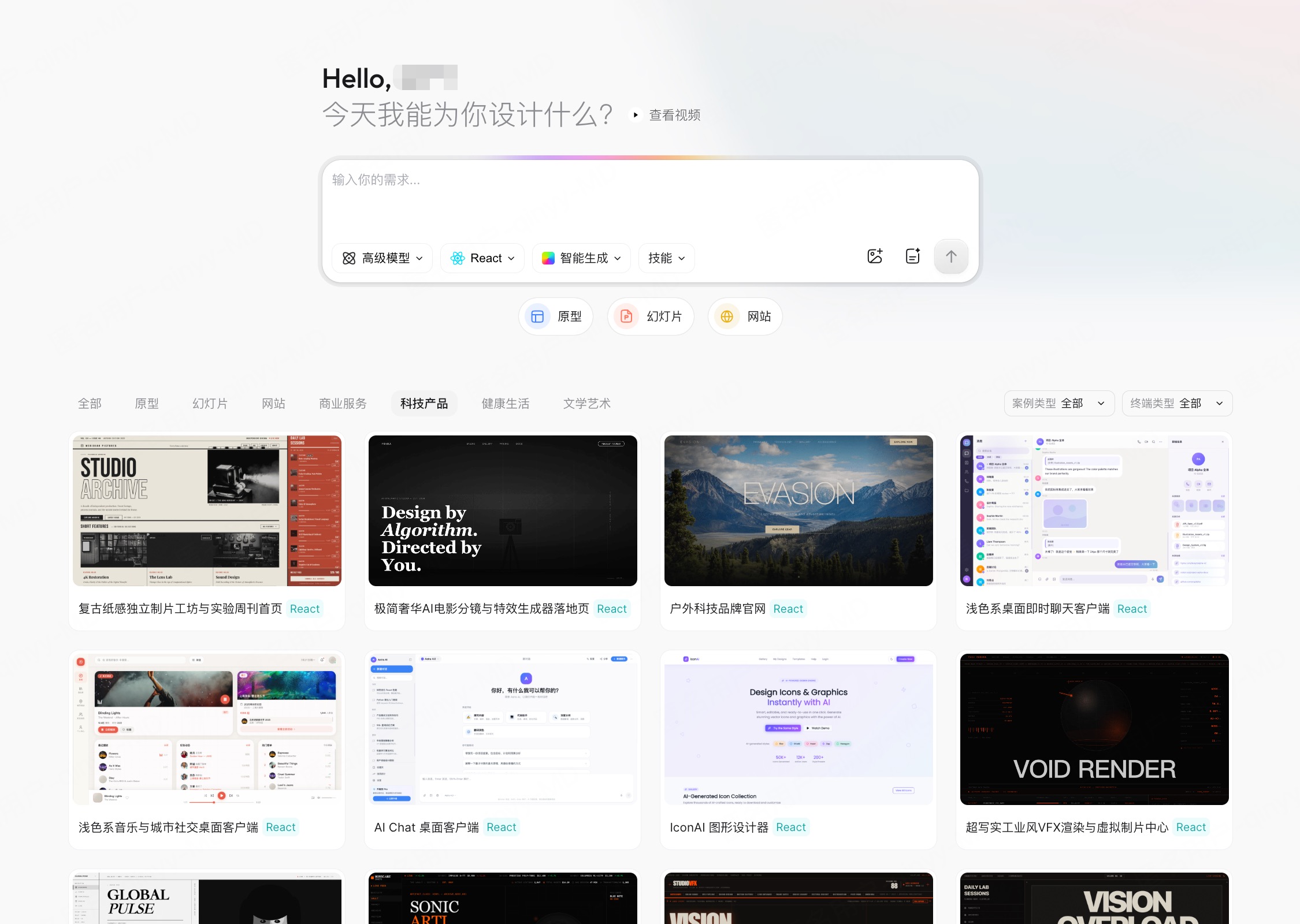This screenshot has width=1300, height=924.
Task: Open the VISION OVERLOAD thumbnail
Action: [x=1094, y=899]
